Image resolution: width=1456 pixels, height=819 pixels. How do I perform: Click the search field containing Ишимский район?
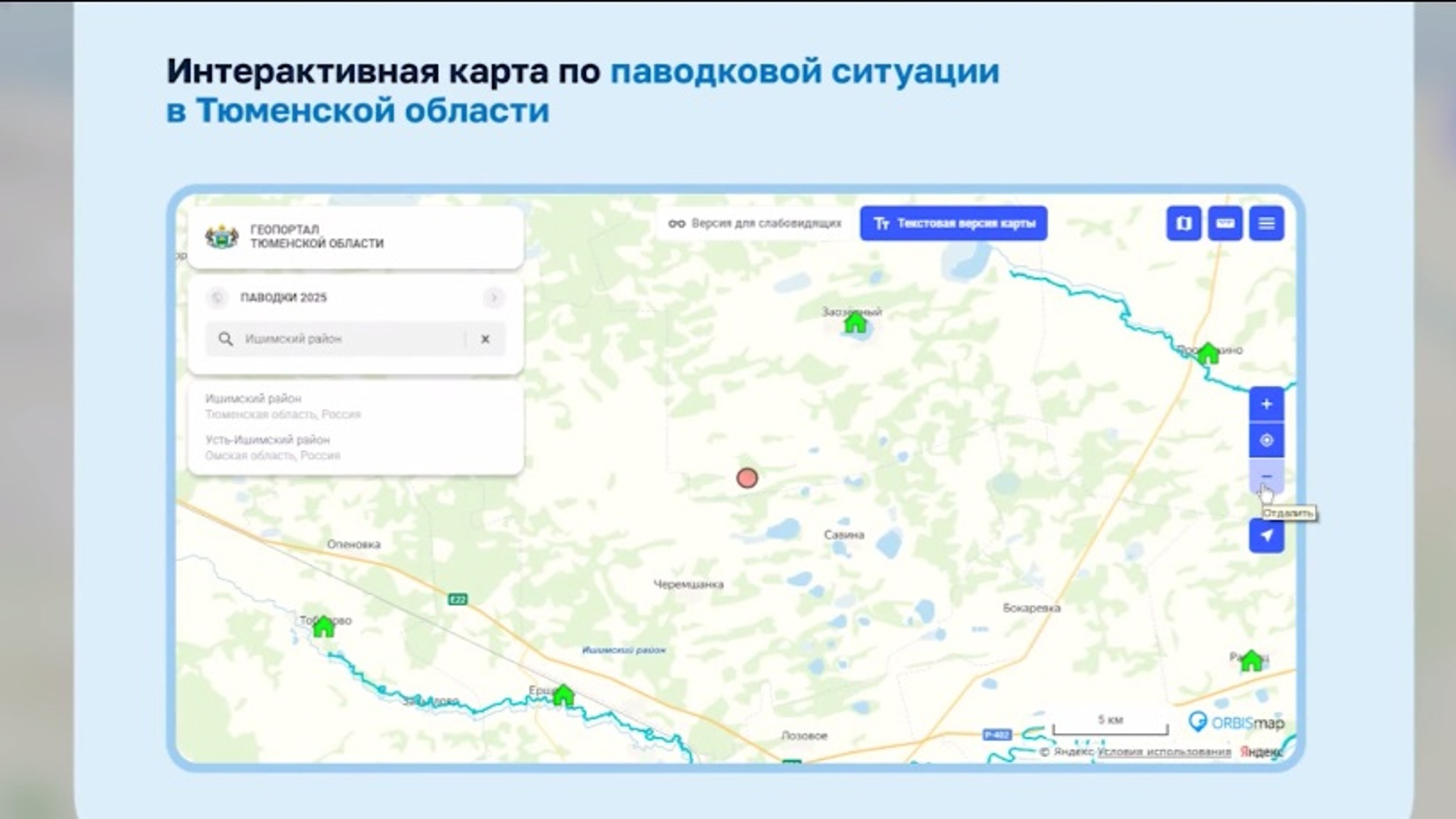point(355,339)
